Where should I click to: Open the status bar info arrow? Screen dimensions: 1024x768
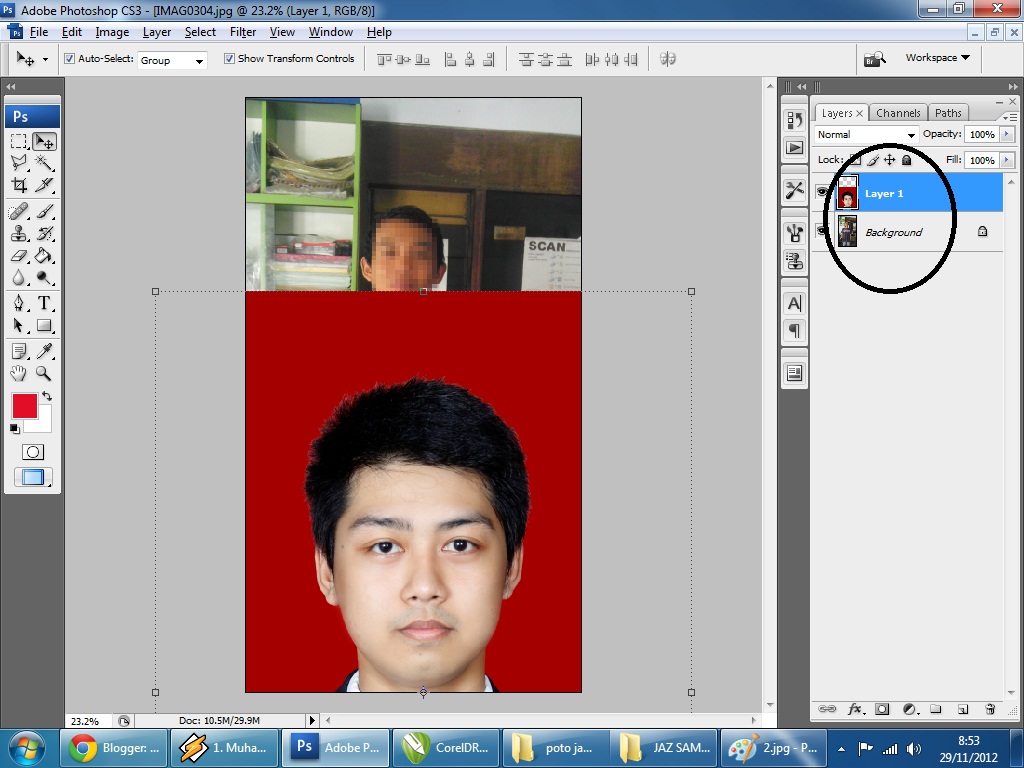[x=312, y=720]
